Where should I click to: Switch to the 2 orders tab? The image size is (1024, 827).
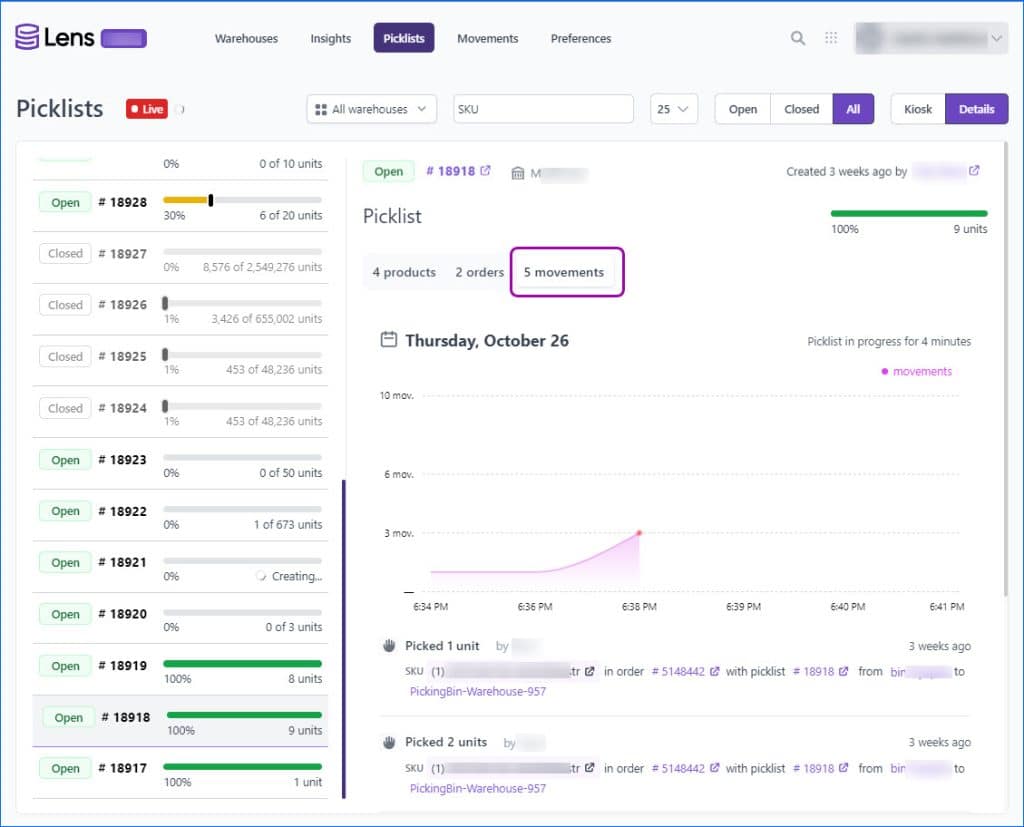(x=479, y=271)
